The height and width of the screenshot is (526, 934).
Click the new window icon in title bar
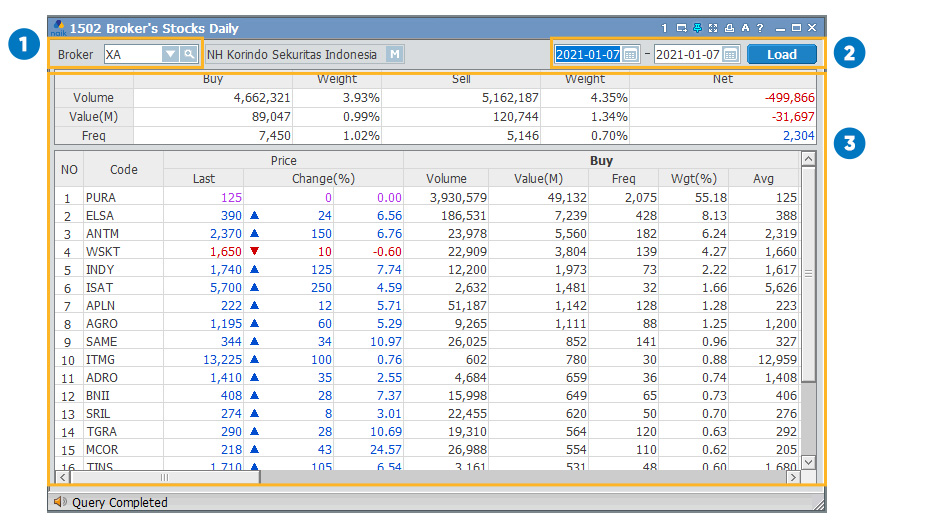pyautogui.click(x=681, y=29)
